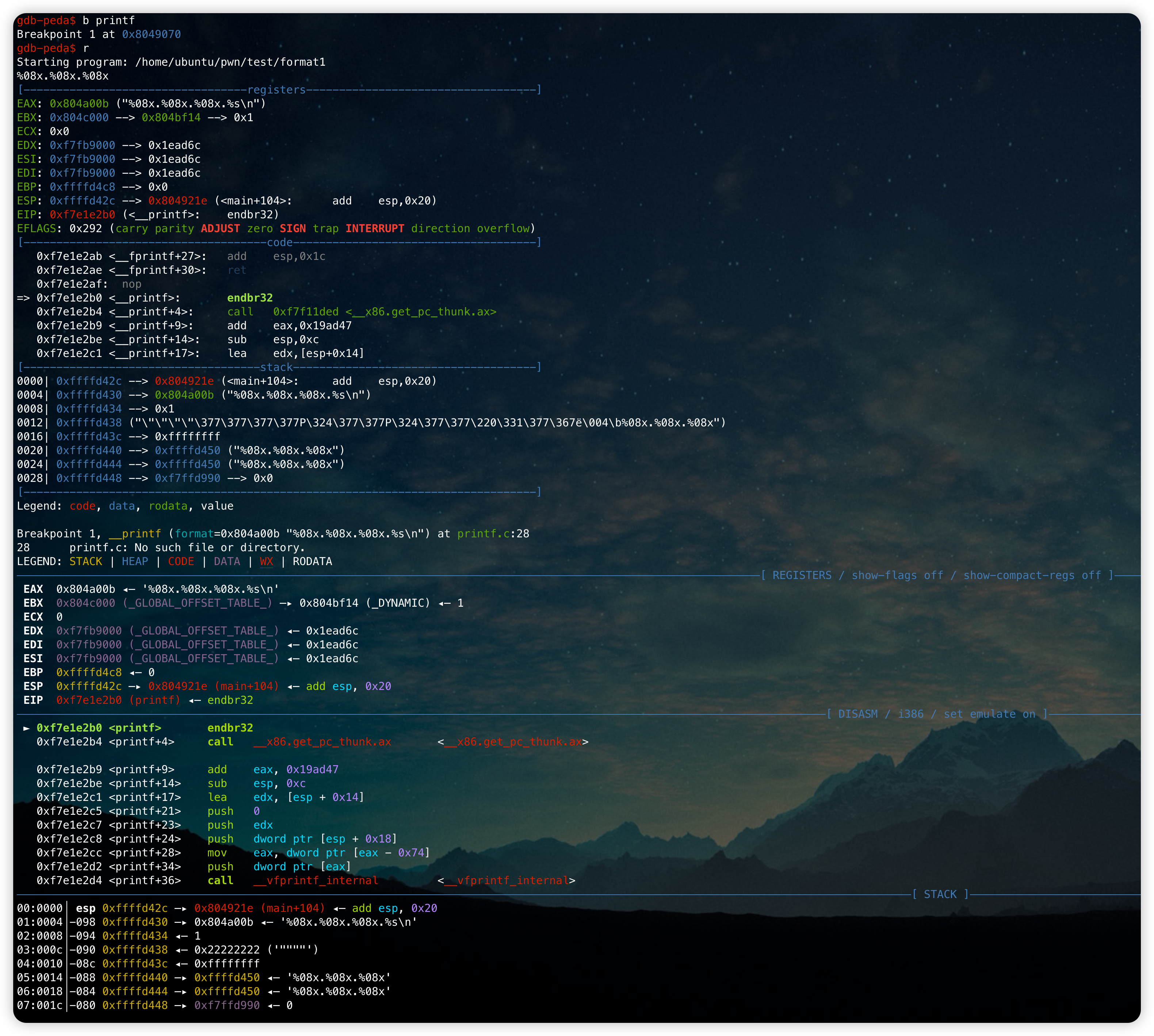Select pwndbg EIP 0xf7e1e2b0 (printf)
The width and height of the screenshot is (1154, 1036).
(x=118, y=701)
